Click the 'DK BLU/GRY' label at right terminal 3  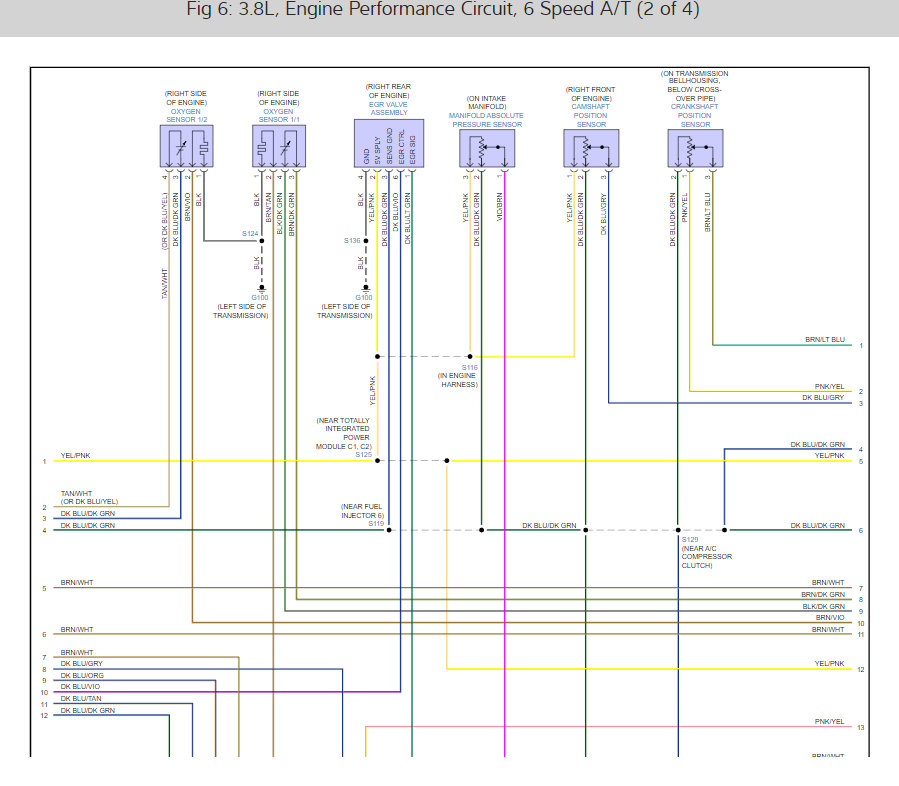point(823,397)
